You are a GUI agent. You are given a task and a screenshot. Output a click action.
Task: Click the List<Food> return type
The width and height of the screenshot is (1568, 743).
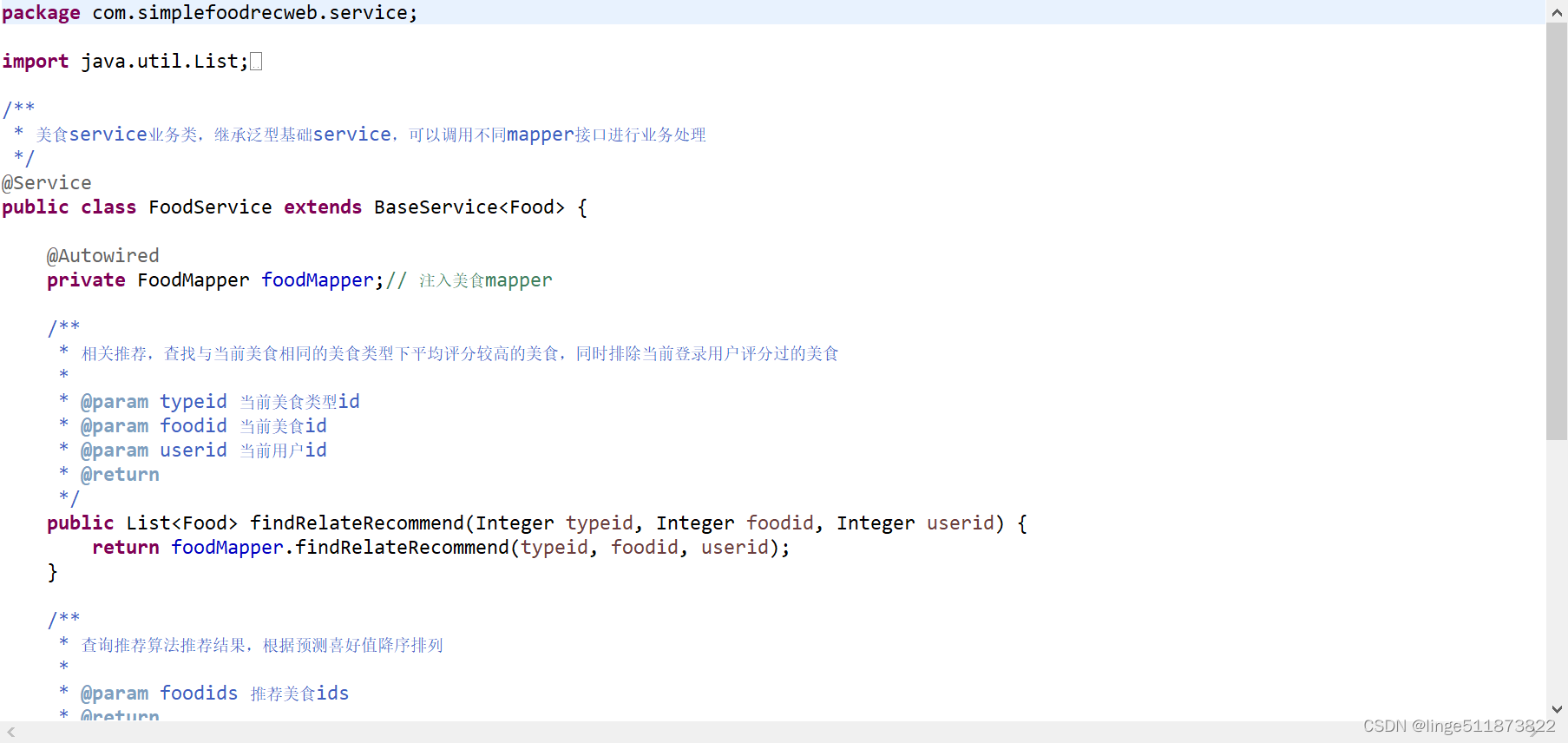click(182, 523)
